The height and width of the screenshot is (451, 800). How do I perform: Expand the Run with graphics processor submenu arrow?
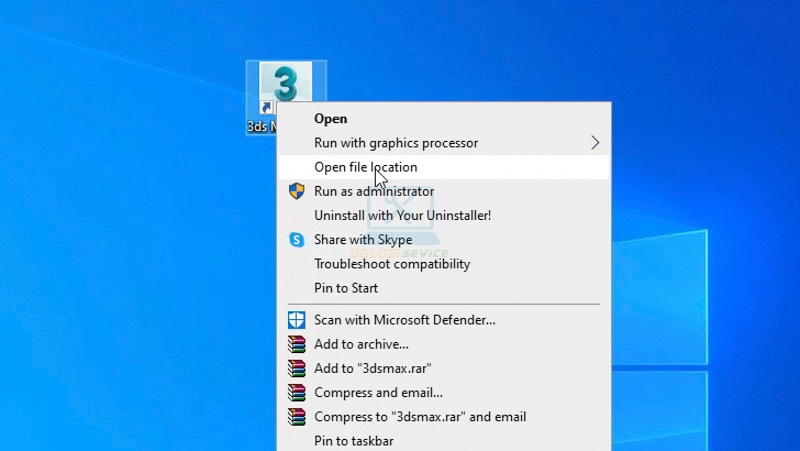(595, 143)
